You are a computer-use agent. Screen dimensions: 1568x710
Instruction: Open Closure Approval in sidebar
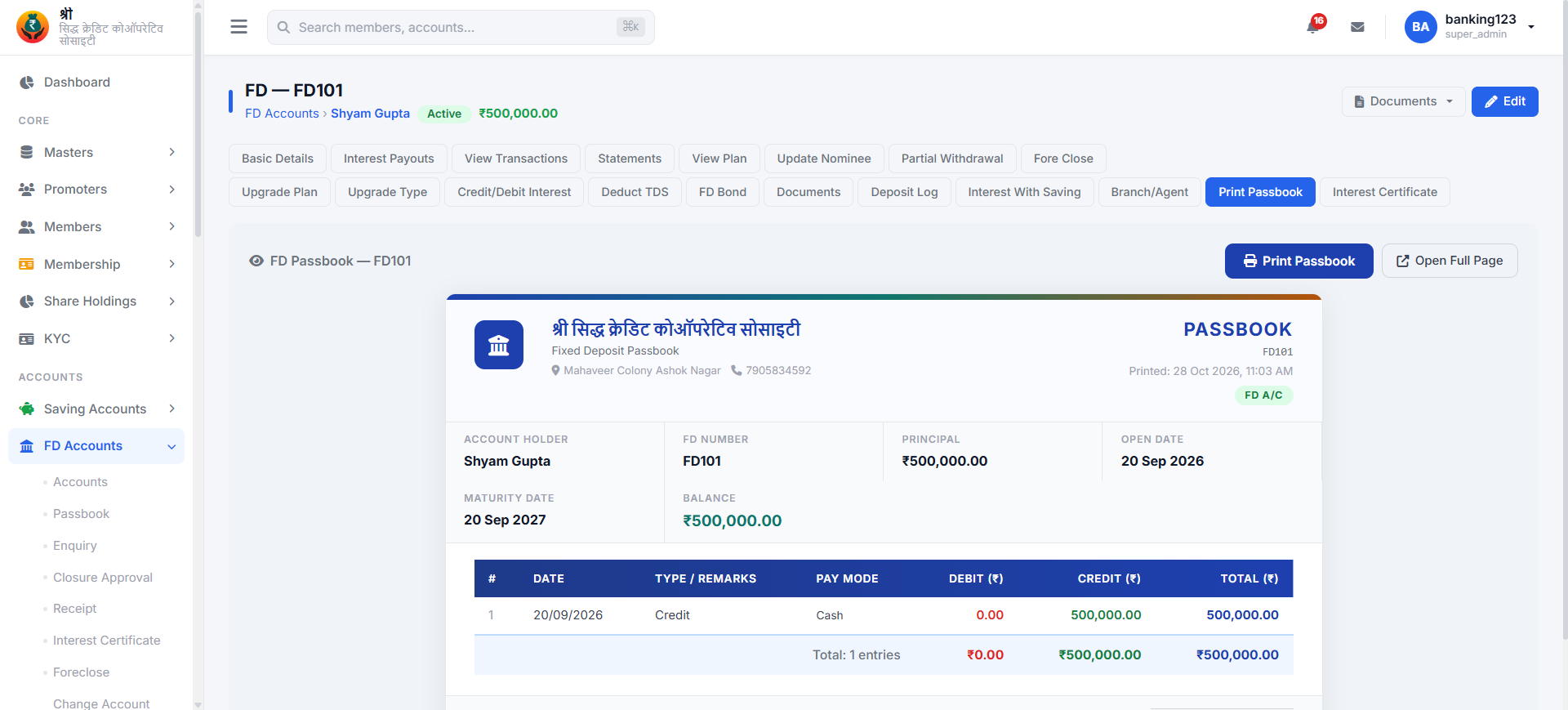(x=103, y=578)
